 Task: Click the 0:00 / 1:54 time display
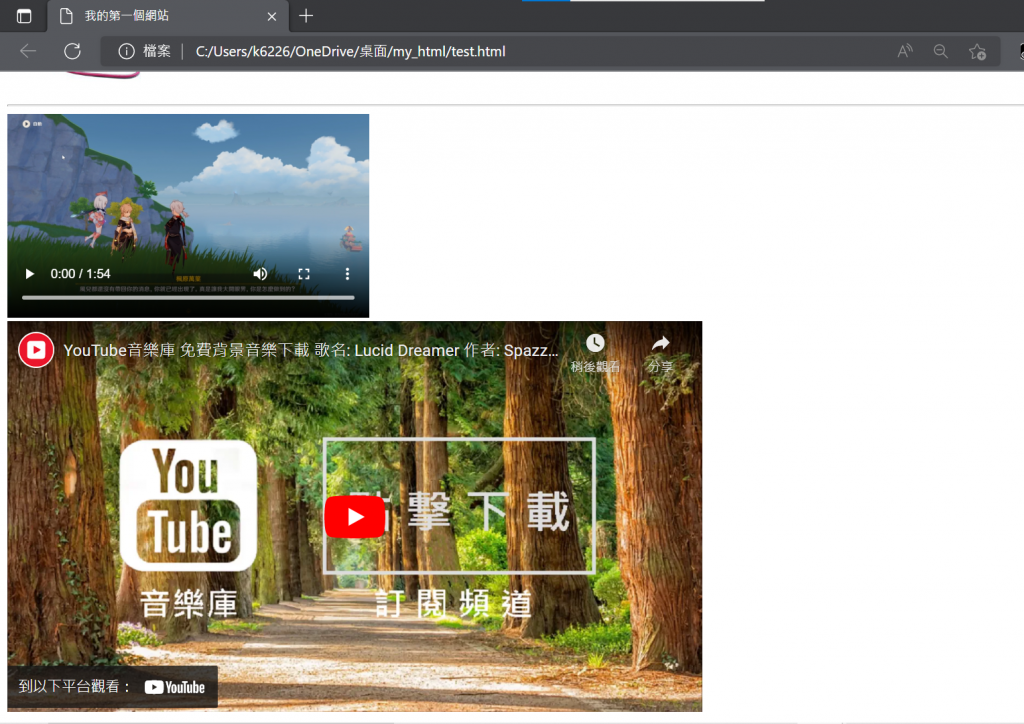coord(80,274)
